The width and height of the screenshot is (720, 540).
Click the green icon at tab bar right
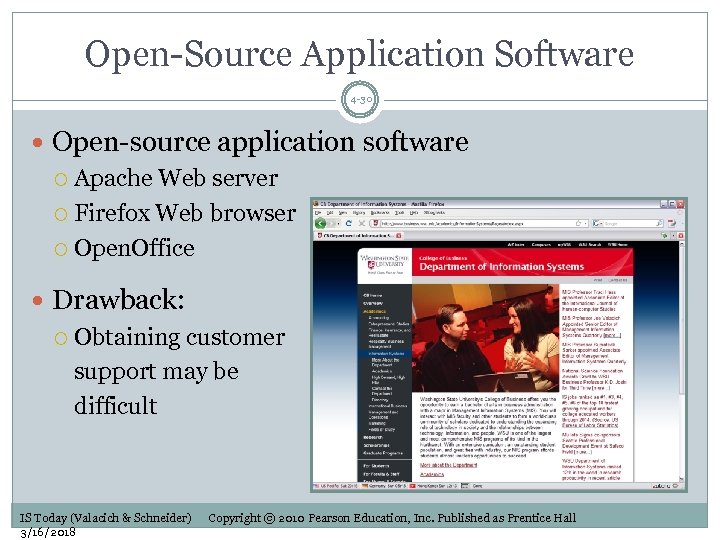pyautogui.click(x=664, y=236)
